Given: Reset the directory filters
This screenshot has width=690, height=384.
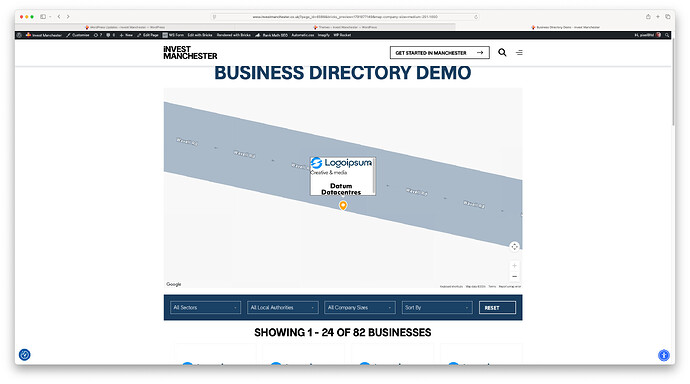Looking at the screenshot, I should 497,307.
